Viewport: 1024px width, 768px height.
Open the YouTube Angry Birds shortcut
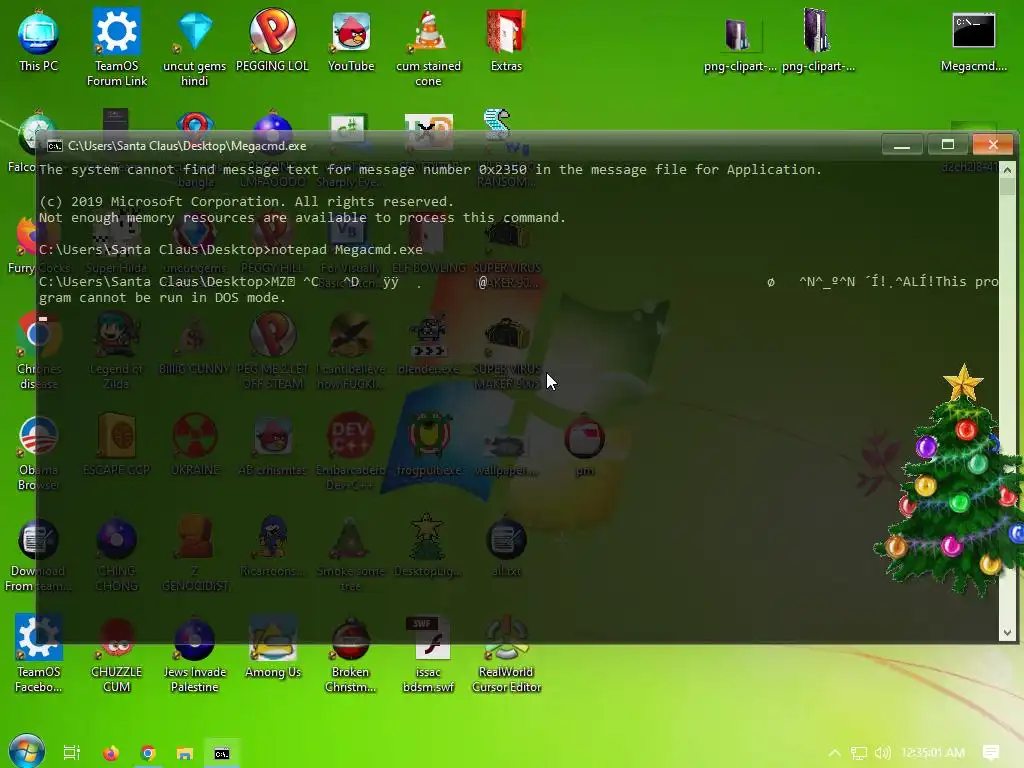(351, 40)
